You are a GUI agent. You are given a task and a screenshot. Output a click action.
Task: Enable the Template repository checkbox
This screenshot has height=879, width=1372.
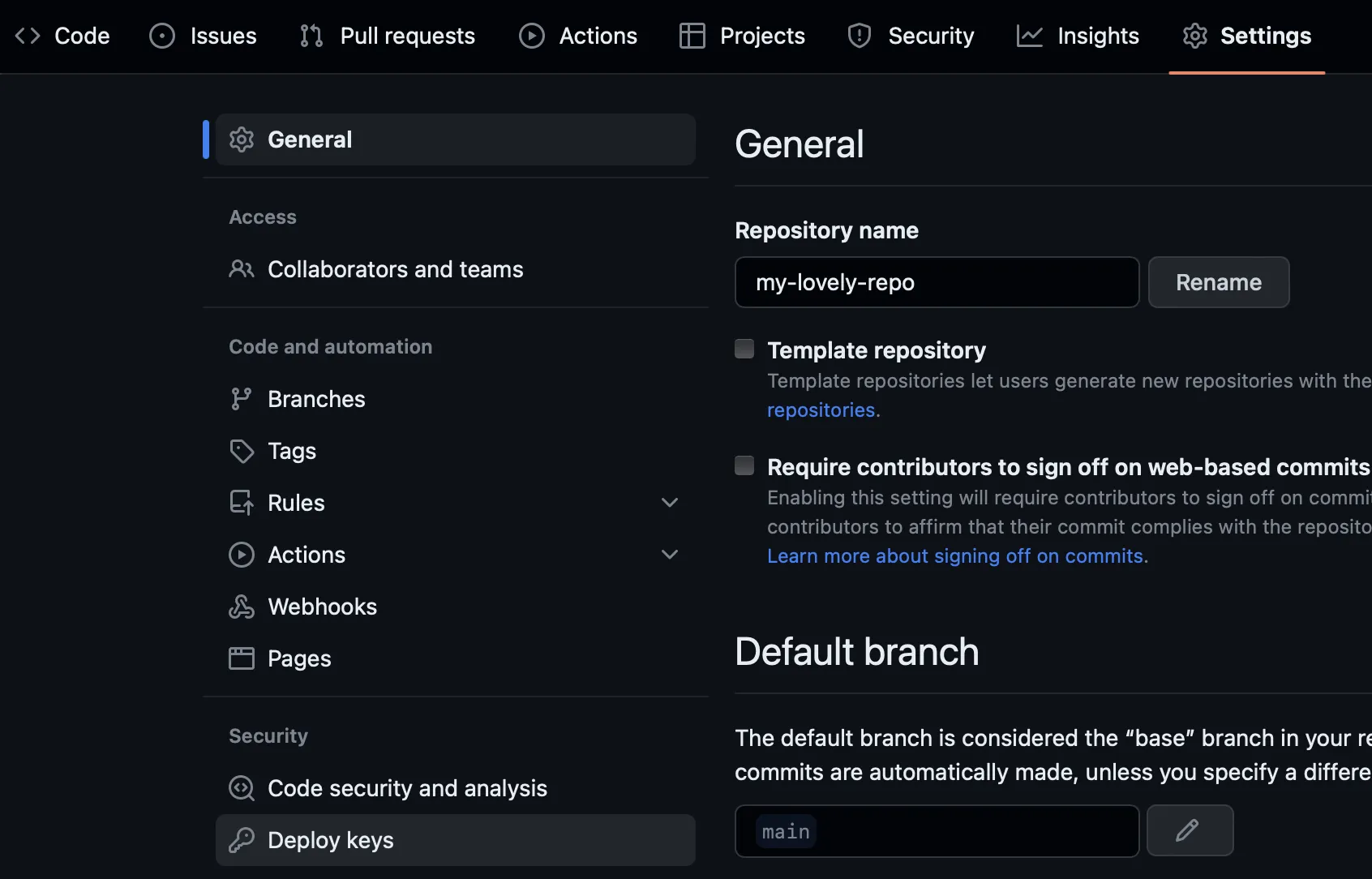tap(744, 349)
